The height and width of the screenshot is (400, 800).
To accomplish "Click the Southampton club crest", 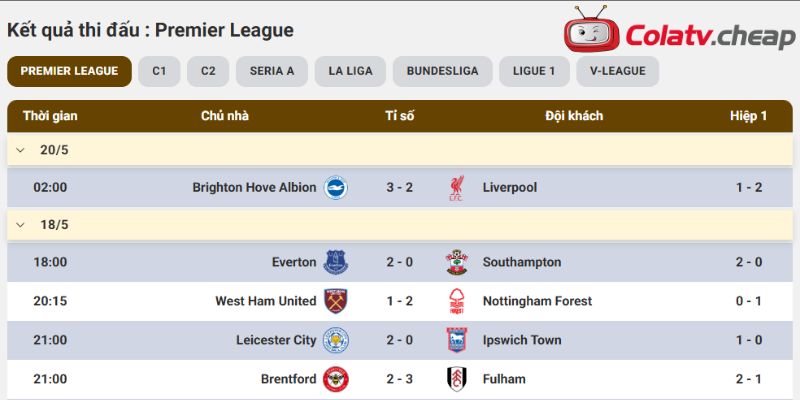I will coord(457,262).
